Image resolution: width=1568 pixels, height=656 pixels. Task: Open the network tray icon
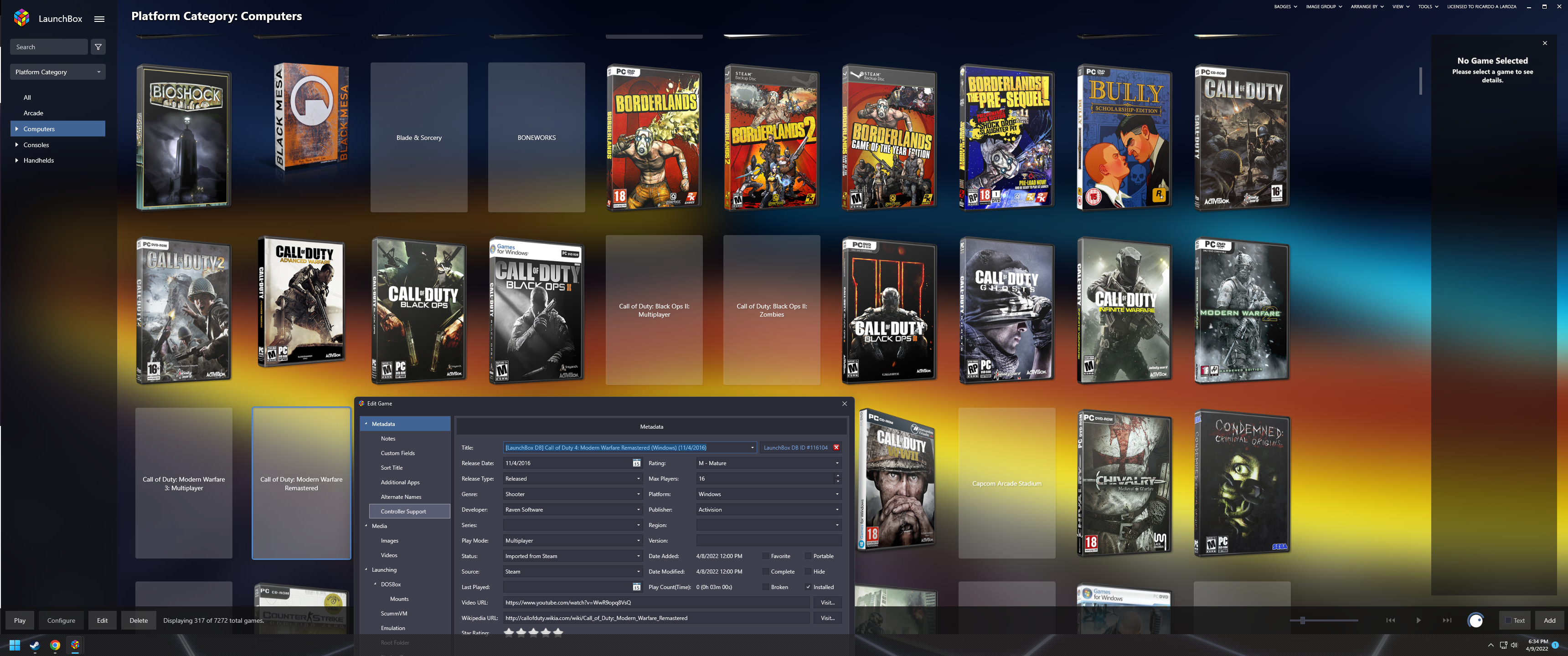pos(1503,645)
